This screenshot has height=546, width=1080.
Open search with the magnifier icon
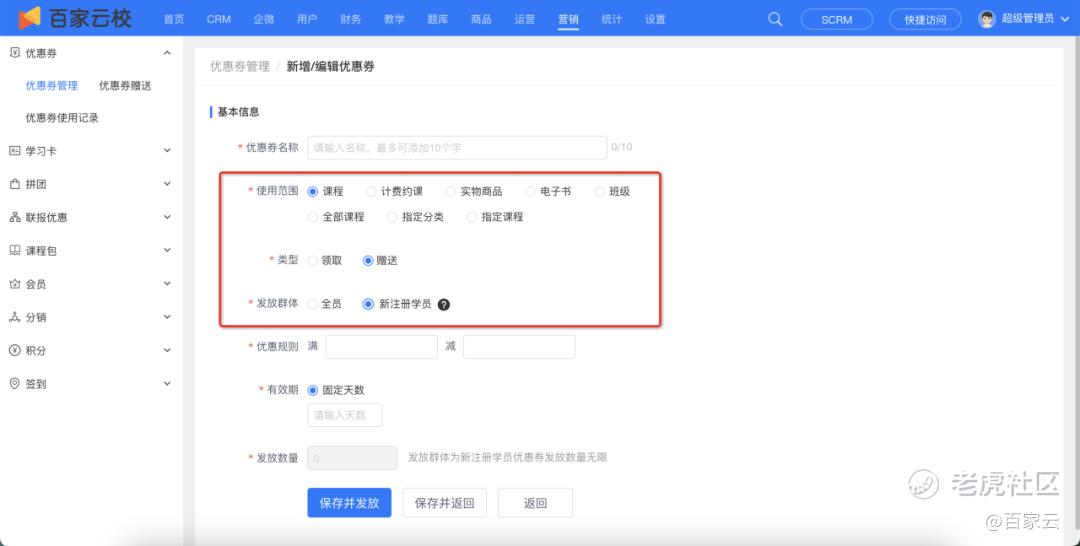[x=775, y=19]
